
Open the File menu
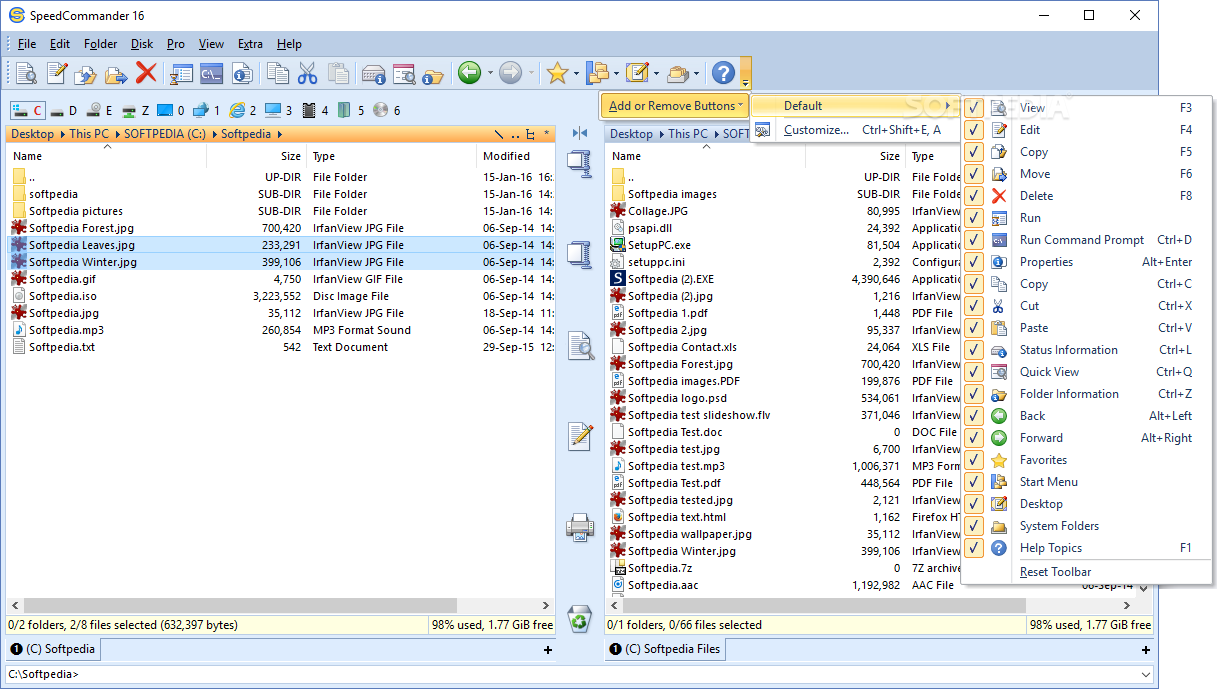pyautogui.click(x=27, y=44)
